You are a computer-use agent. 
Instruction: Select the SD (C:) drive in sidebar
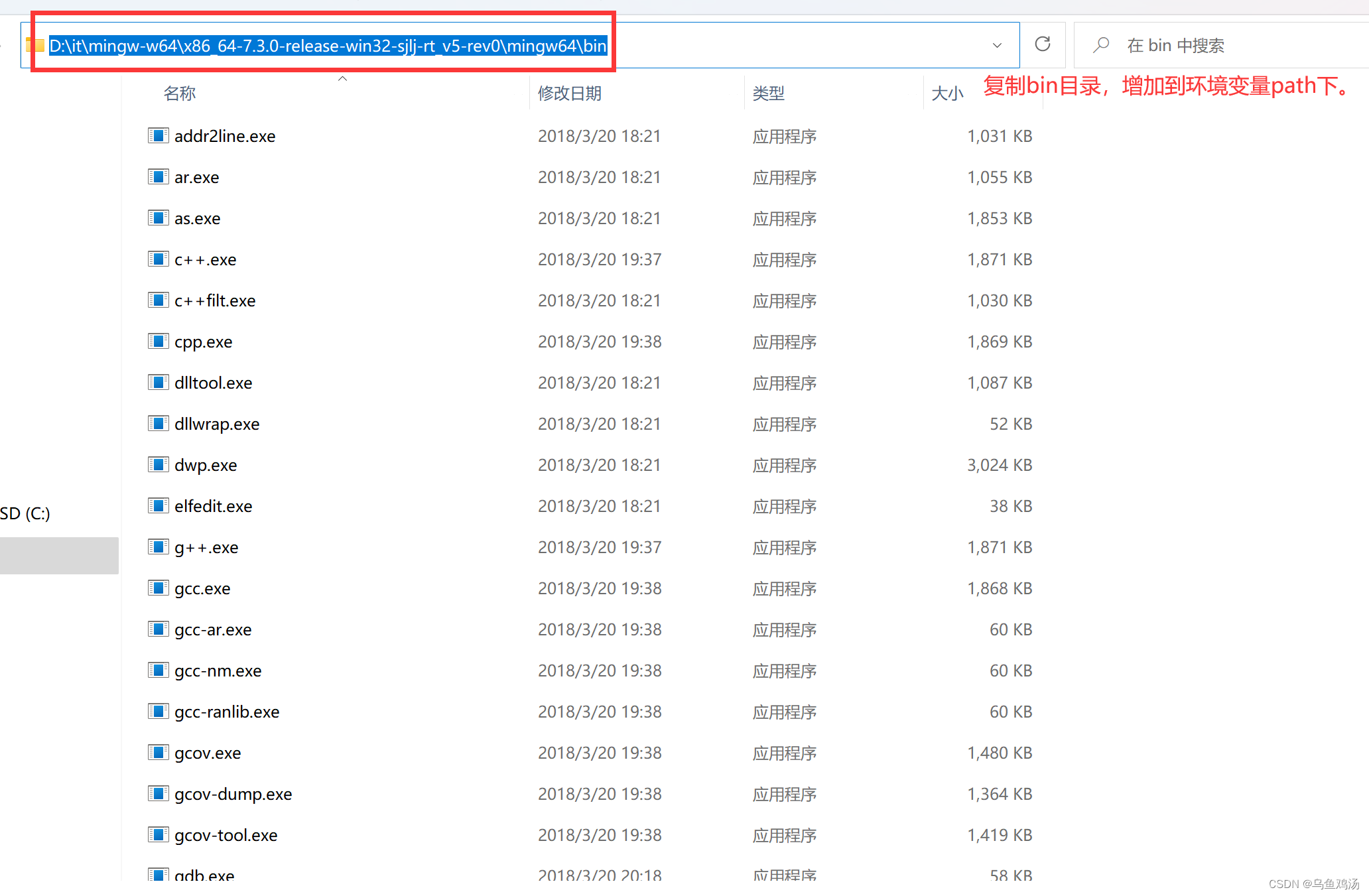click(x=25, y=513)
